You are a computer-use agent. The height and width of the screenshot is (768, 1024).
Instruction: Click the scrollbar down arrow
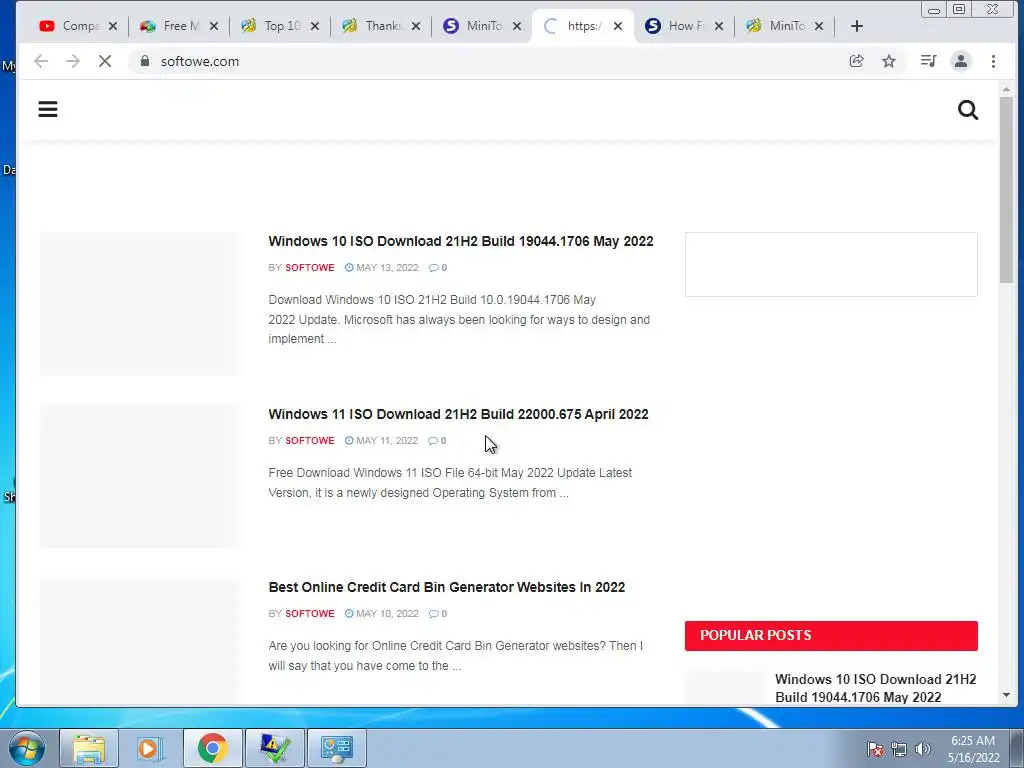tap(1006, 696)
